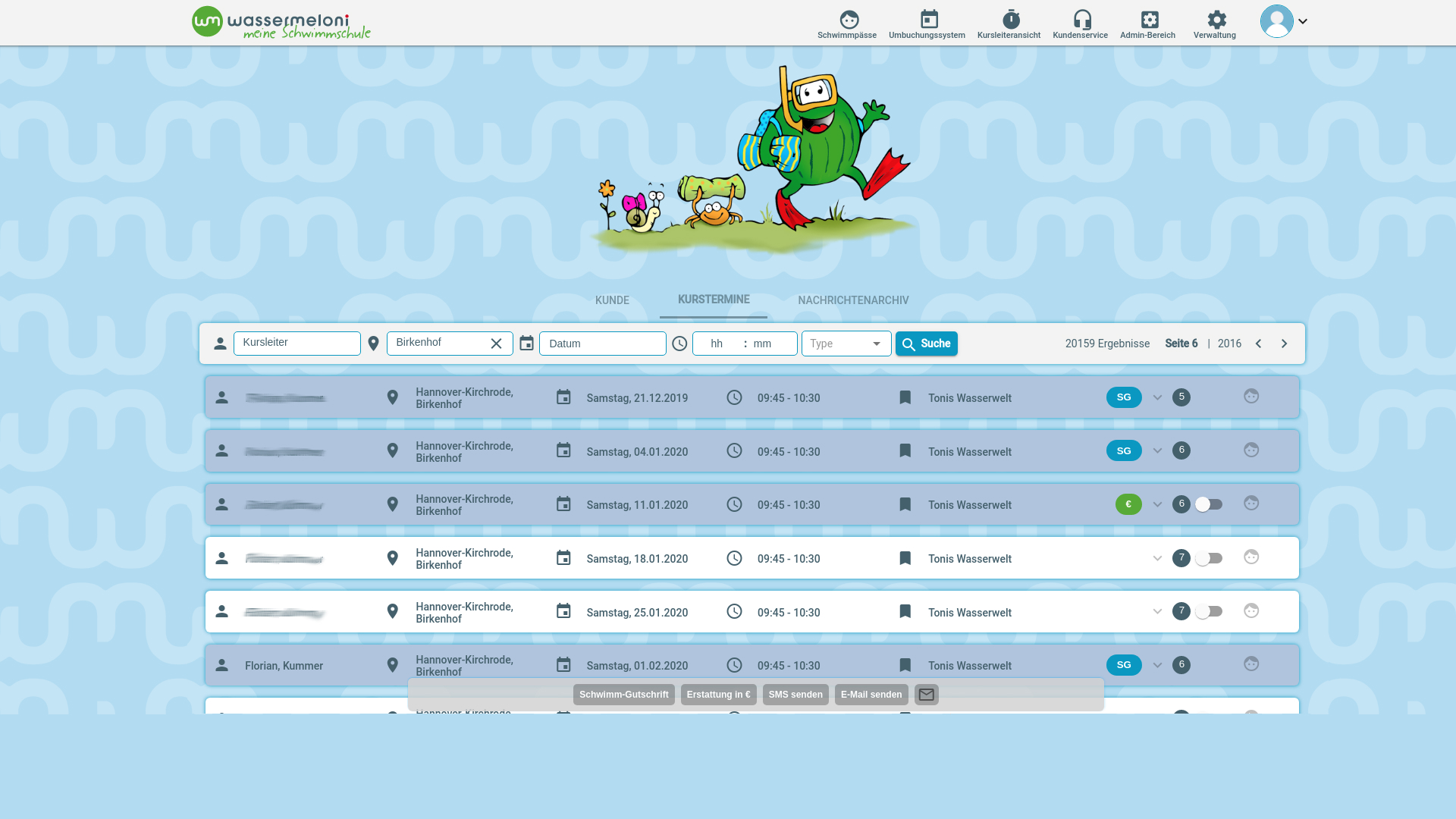The image size is (1456, 819).
Task: Expand the 04.01.2020 course row chevron
Action: 1157,450
